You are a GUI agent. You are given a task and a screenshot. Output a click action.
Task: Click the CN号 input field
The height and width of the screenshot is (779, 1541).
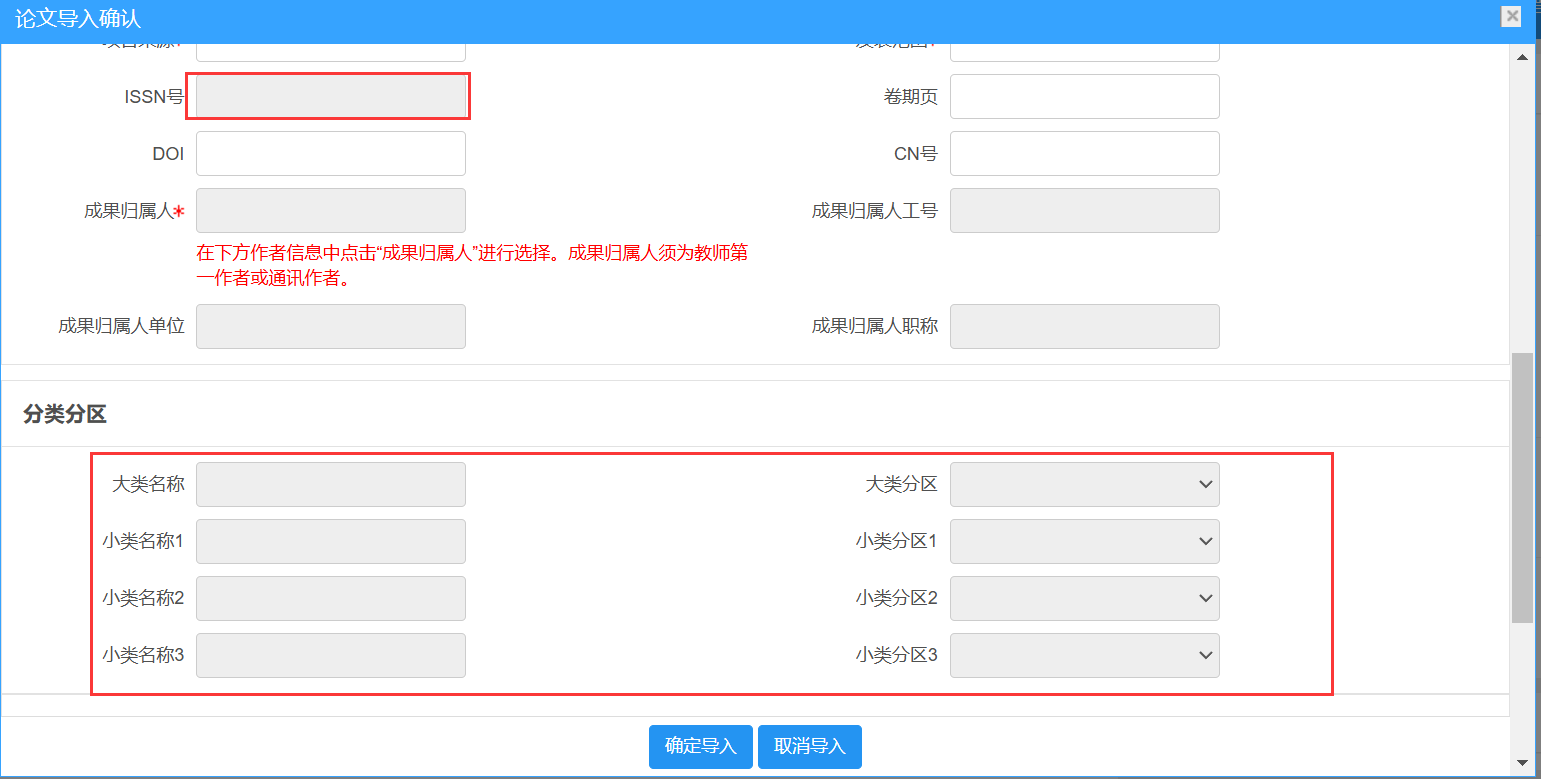1084,154
